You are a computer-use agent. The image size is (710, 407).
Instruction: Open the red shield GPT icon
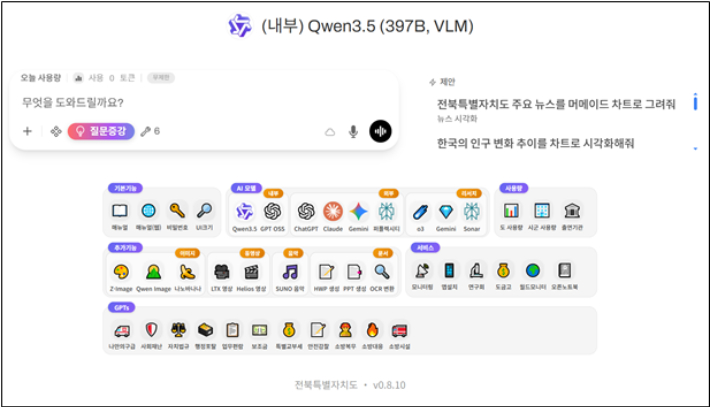151,330
